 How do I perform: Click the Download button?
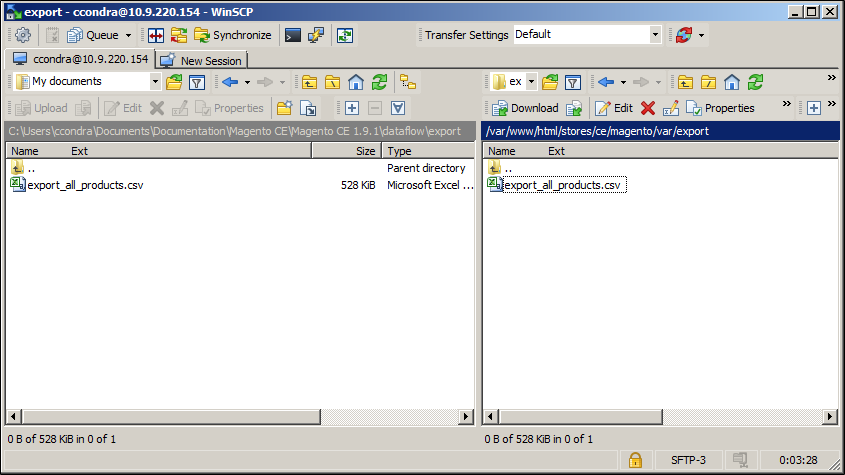(x=525, y=108)
